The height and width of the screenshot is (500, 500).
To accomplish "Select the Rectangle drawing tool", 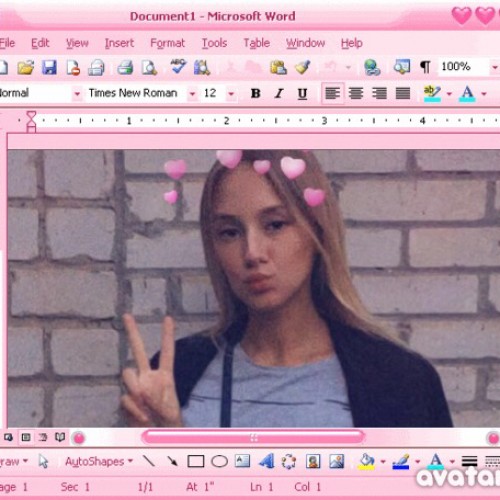I will [x=196, y=462].
